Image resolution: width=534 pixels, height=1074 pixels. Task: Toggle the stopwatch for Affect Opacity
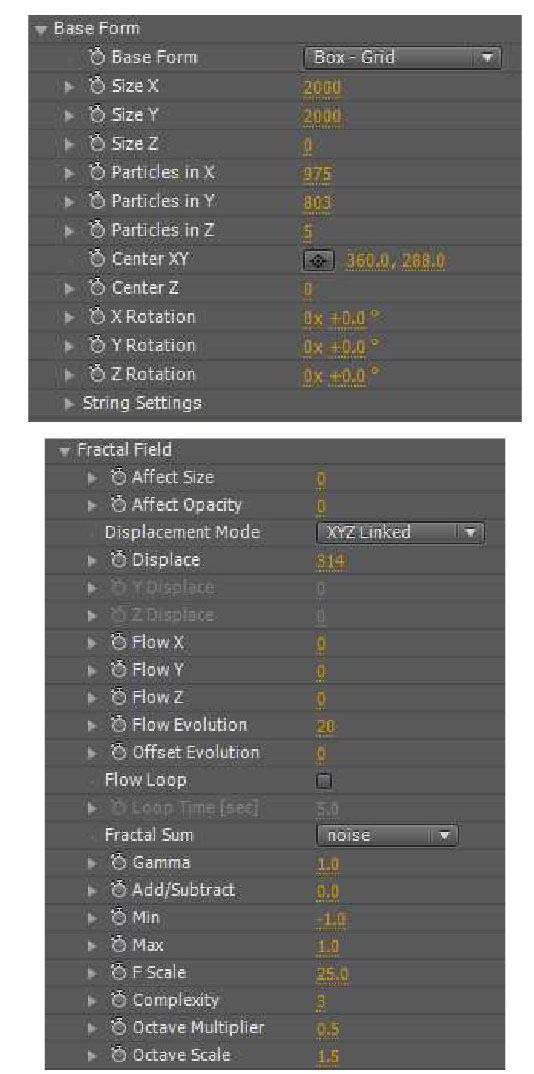[x=122, y=505]
